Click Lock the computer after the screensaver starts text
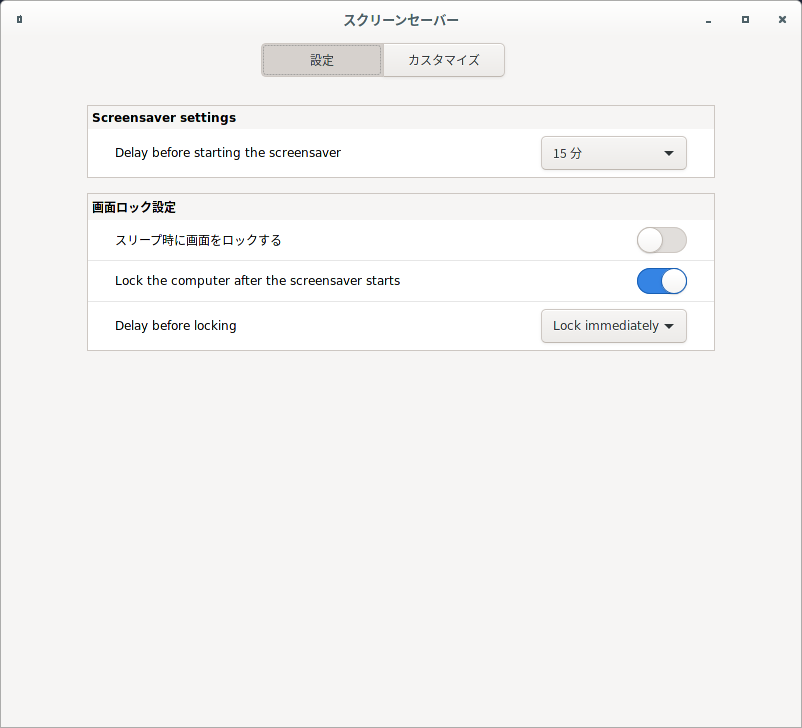802x728 pixels. (x=257, y=280)
